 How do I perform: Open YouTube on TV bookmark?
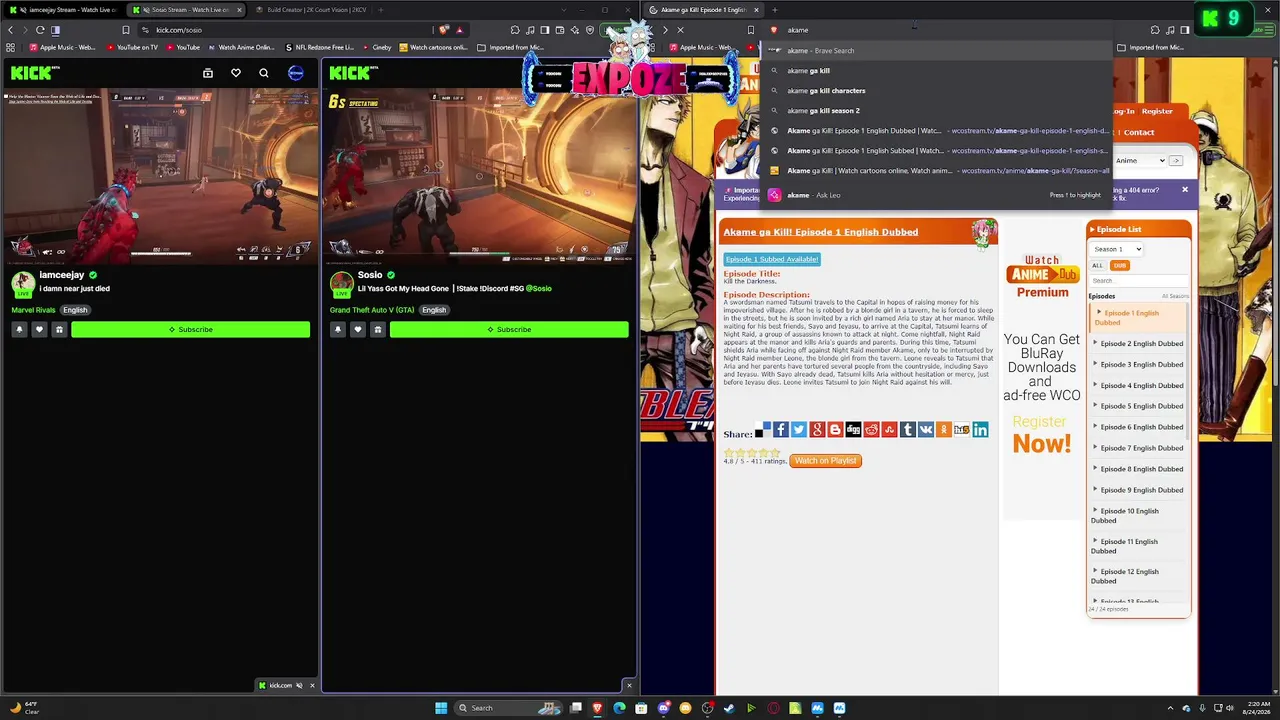[x=131, y=47]
